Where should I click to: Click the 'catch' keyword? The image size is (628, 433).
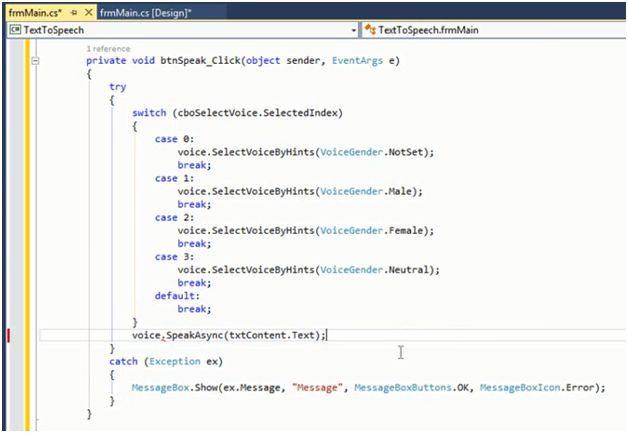click(x=123, y=361)
